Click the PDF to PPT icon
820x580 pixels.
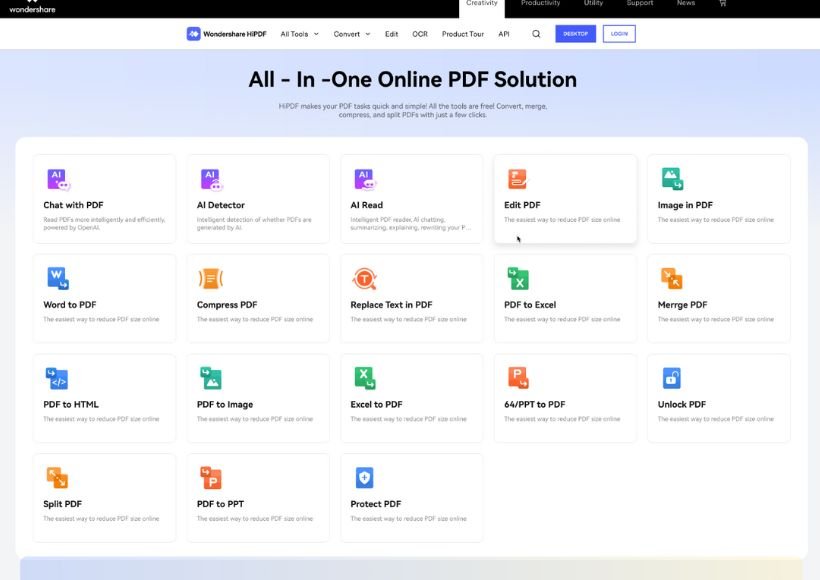[x=211, y=477]
